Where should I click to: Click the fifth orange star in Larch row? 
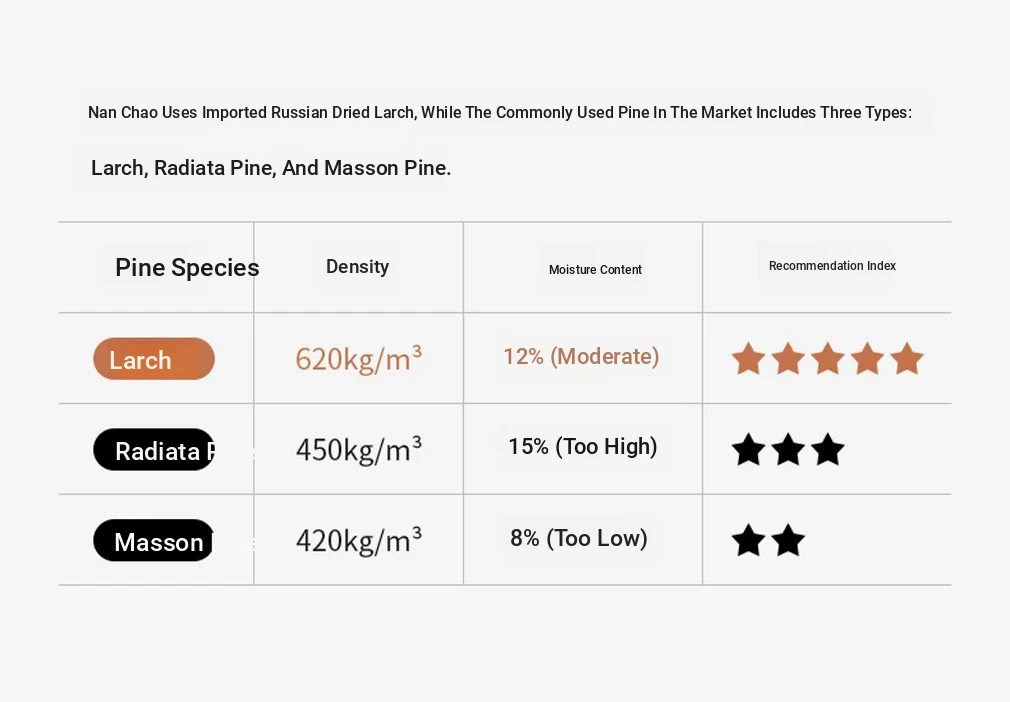coord(907,359)
